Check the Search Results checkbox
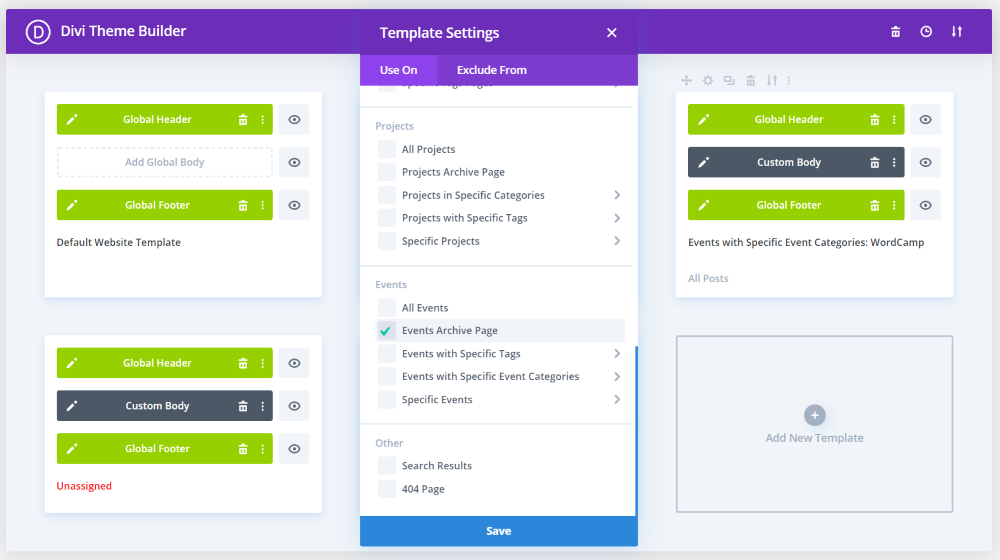 pos(386,466)
